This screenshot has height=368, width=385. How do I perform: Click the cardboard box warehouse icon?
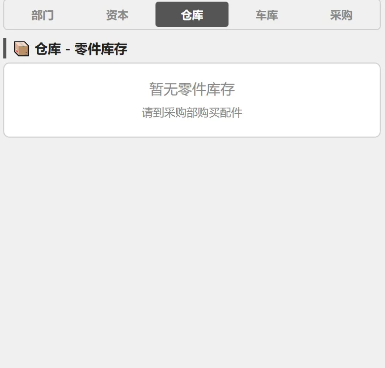21,49
